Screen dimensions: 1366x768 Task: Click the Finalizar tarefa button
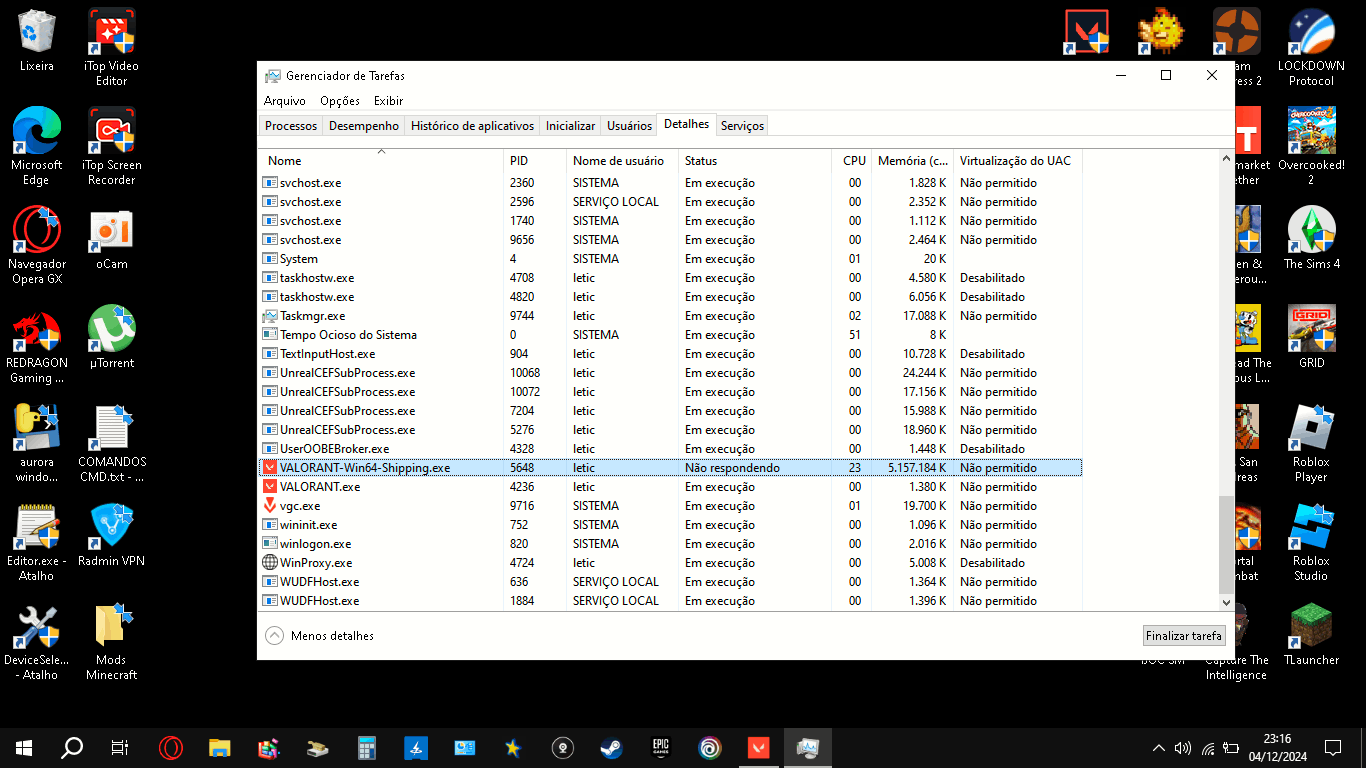coord(1184,635)
